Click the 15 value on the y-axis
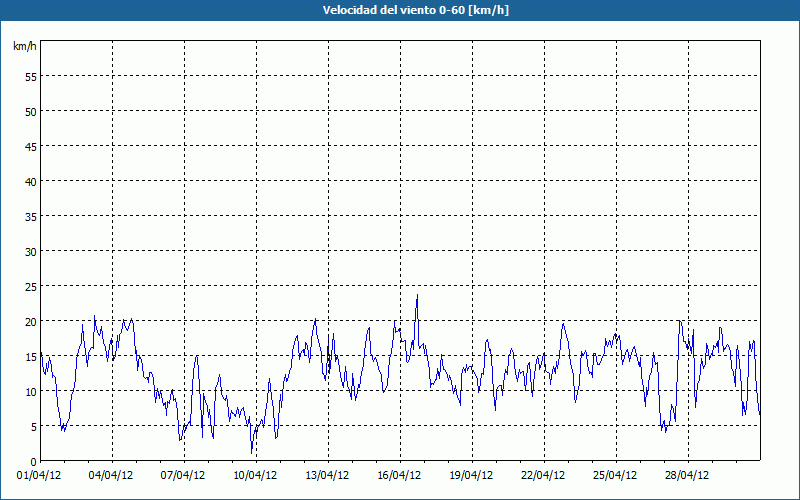800x500 pixels. 31,356
